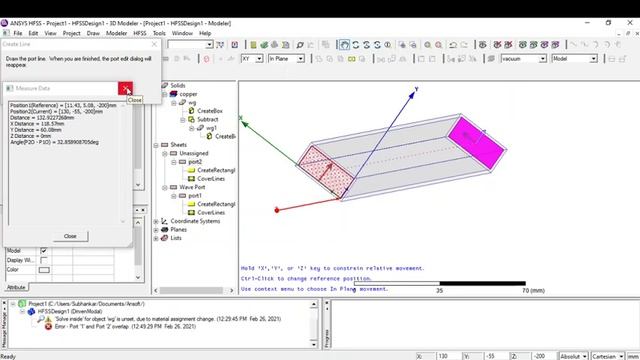Image resolution: width=640 pixels, height=360 pixels.
Task: Click the yellow link icon in second toolbar
Action: [351, 59]
